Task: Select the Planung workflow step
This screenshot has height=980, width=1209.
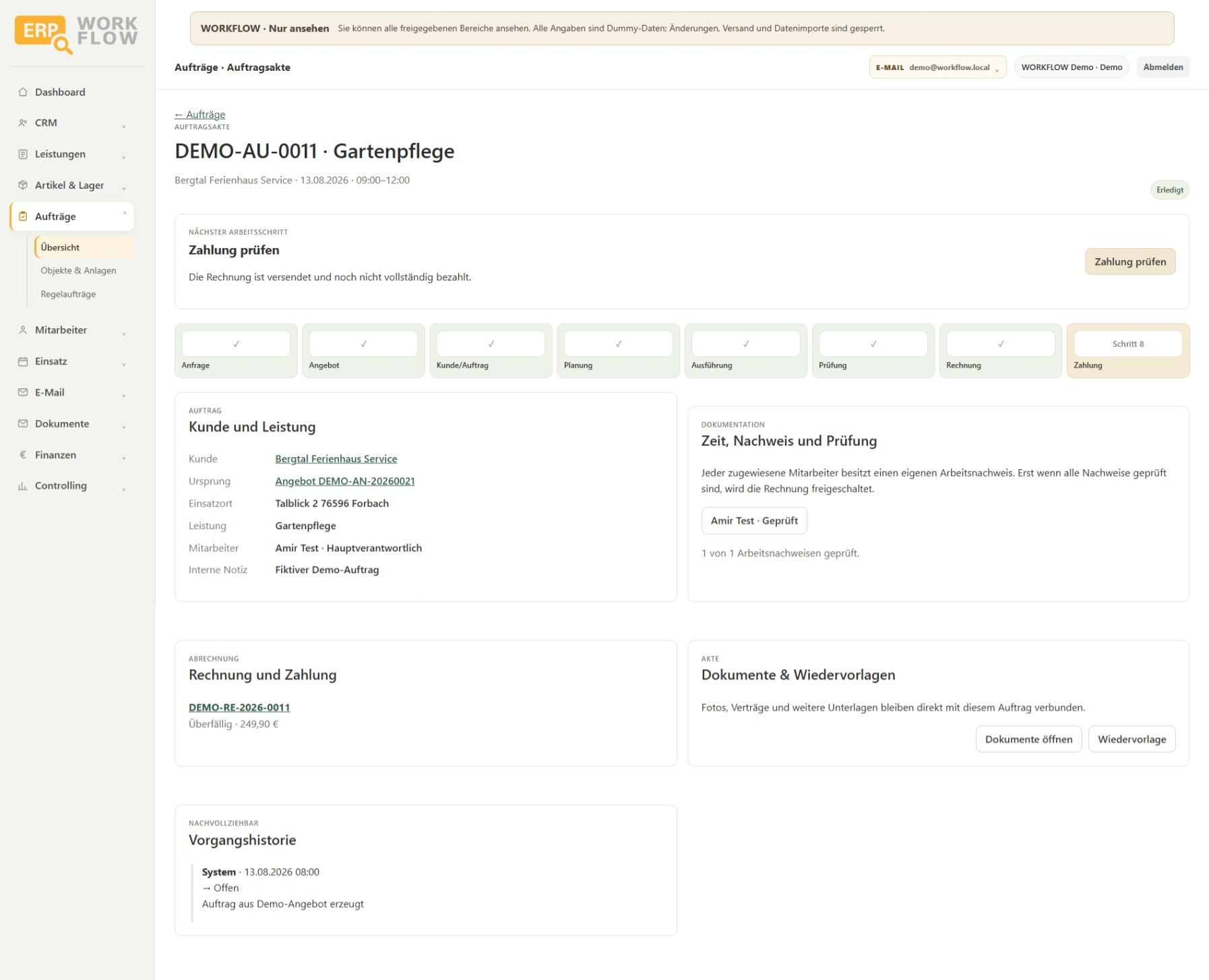Action: click(x=618, y=350)
